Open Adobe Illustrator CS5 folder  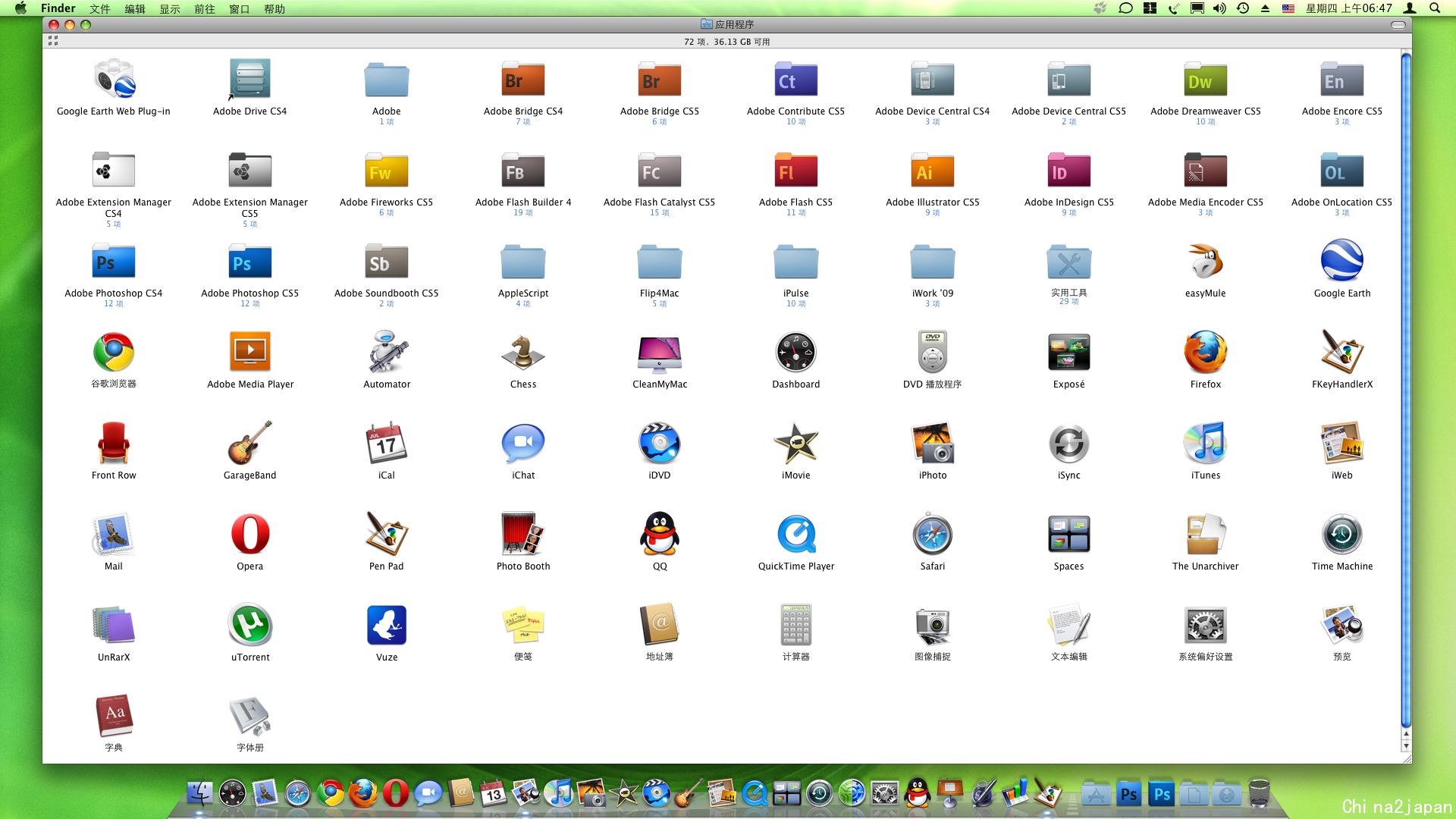point(933,170)
